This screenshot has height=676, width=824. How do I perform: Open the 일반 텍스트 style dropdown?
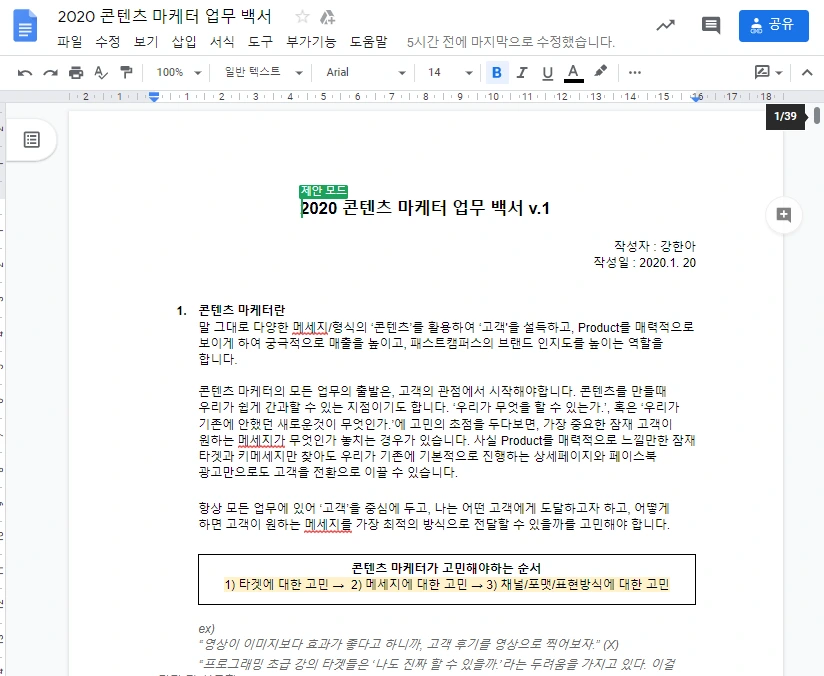point(263,72)
